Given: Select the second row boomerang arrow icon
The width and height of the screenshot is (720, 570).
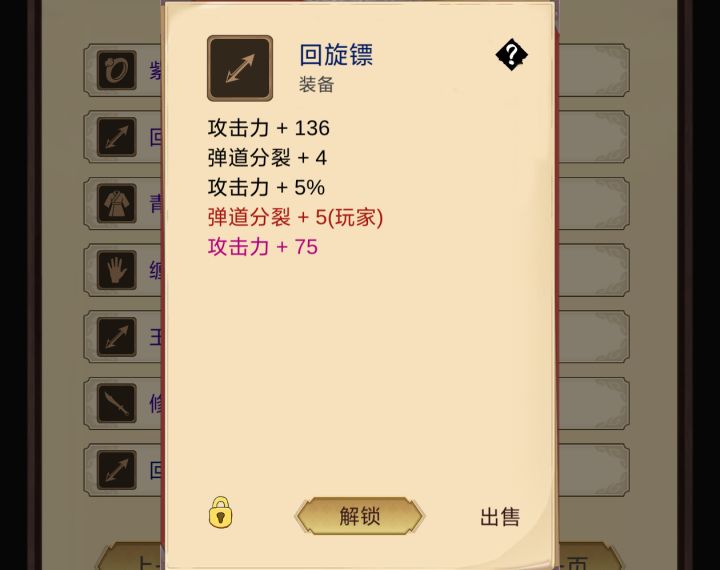Looking at the screenshot, I should (x=117, y=137).
